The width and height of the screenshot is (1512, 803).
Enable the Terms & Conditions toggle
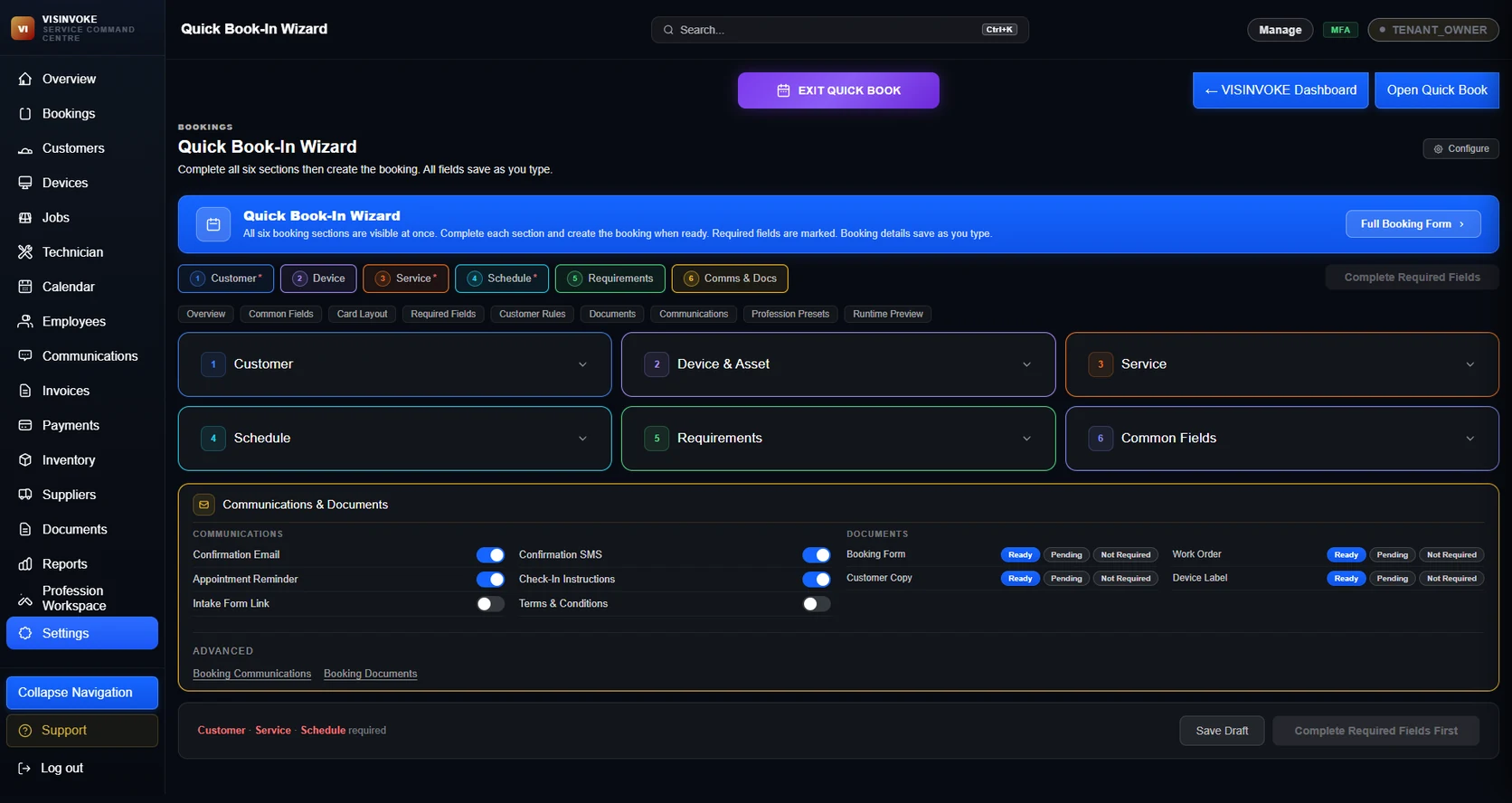pyautogui.click(x=816, y=604)
